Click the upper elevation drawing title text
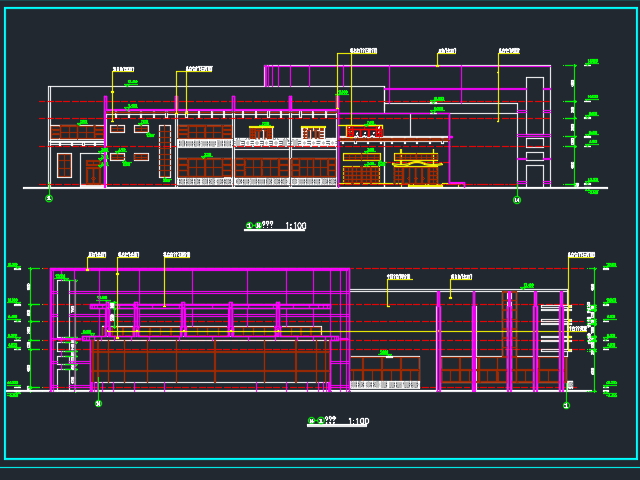 click(x=260, y=226)
